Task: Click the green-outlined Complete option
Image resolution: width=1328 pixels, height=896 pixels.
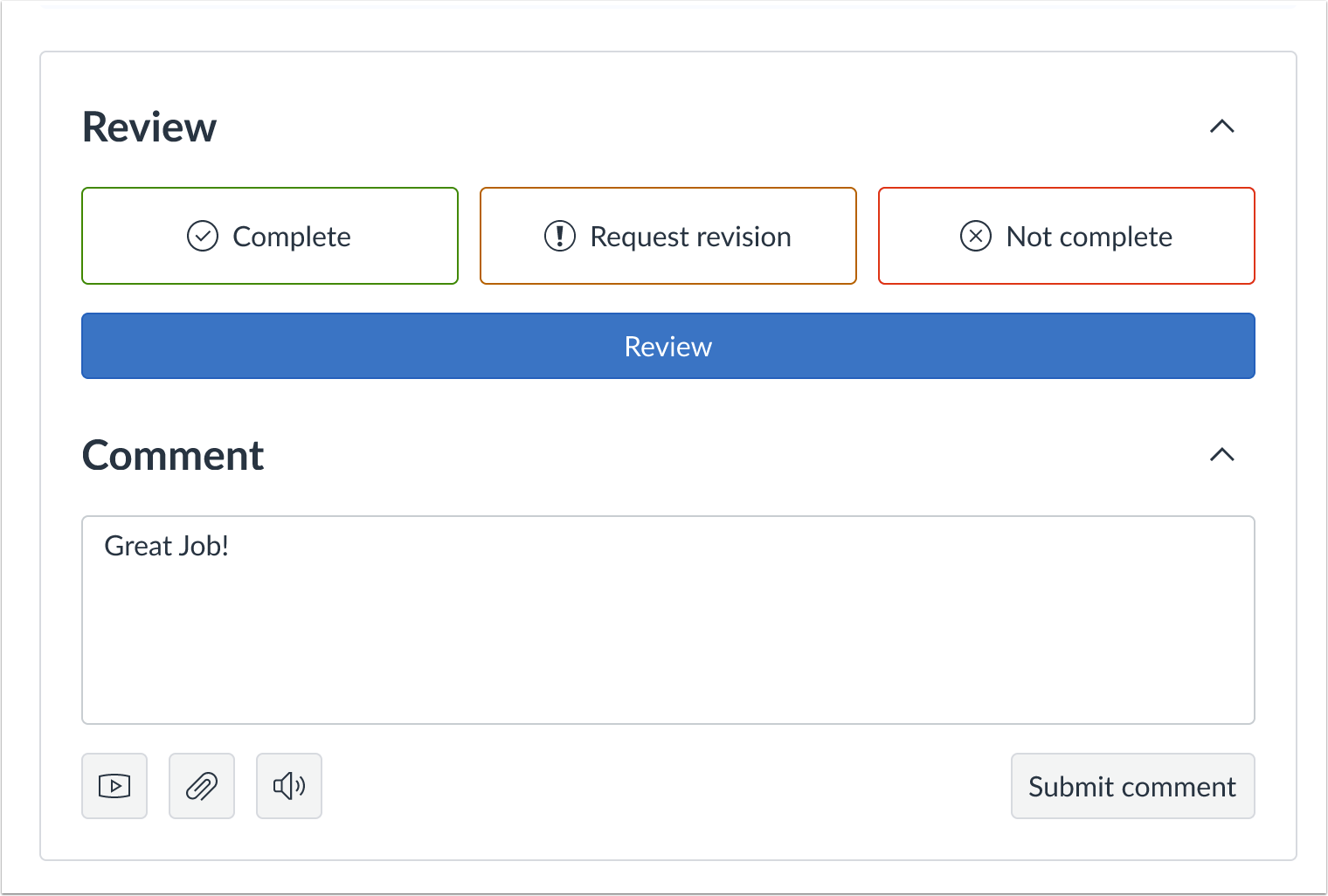Action: (x=269, y=236)
